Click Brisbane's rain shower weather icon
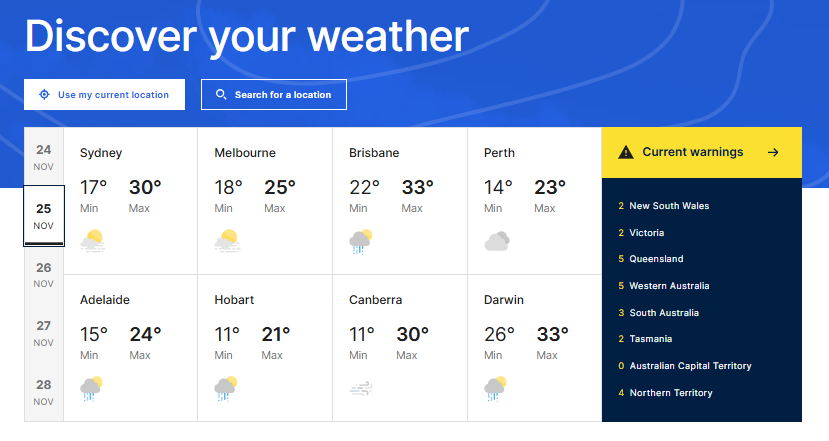829x441 pixels. coord(361,241)
